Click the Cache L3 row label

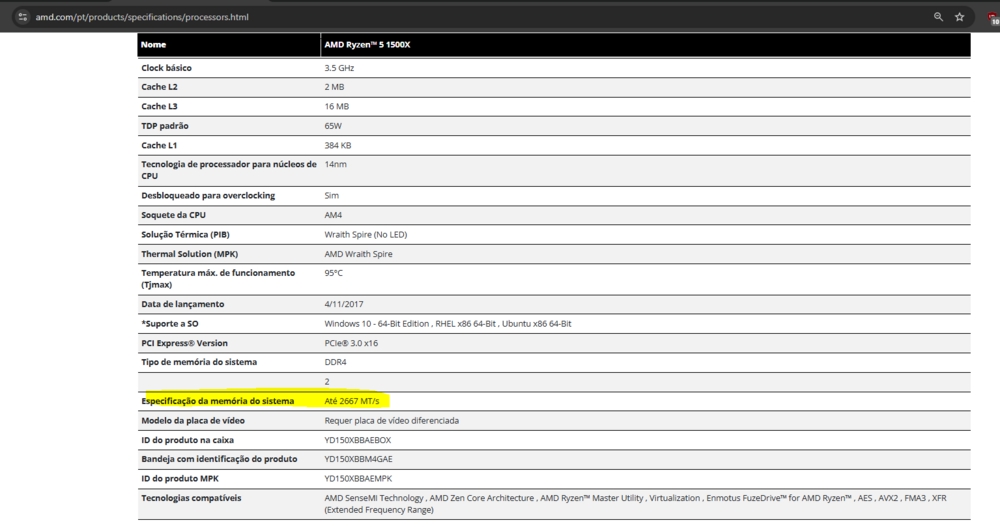coord(159,106)
